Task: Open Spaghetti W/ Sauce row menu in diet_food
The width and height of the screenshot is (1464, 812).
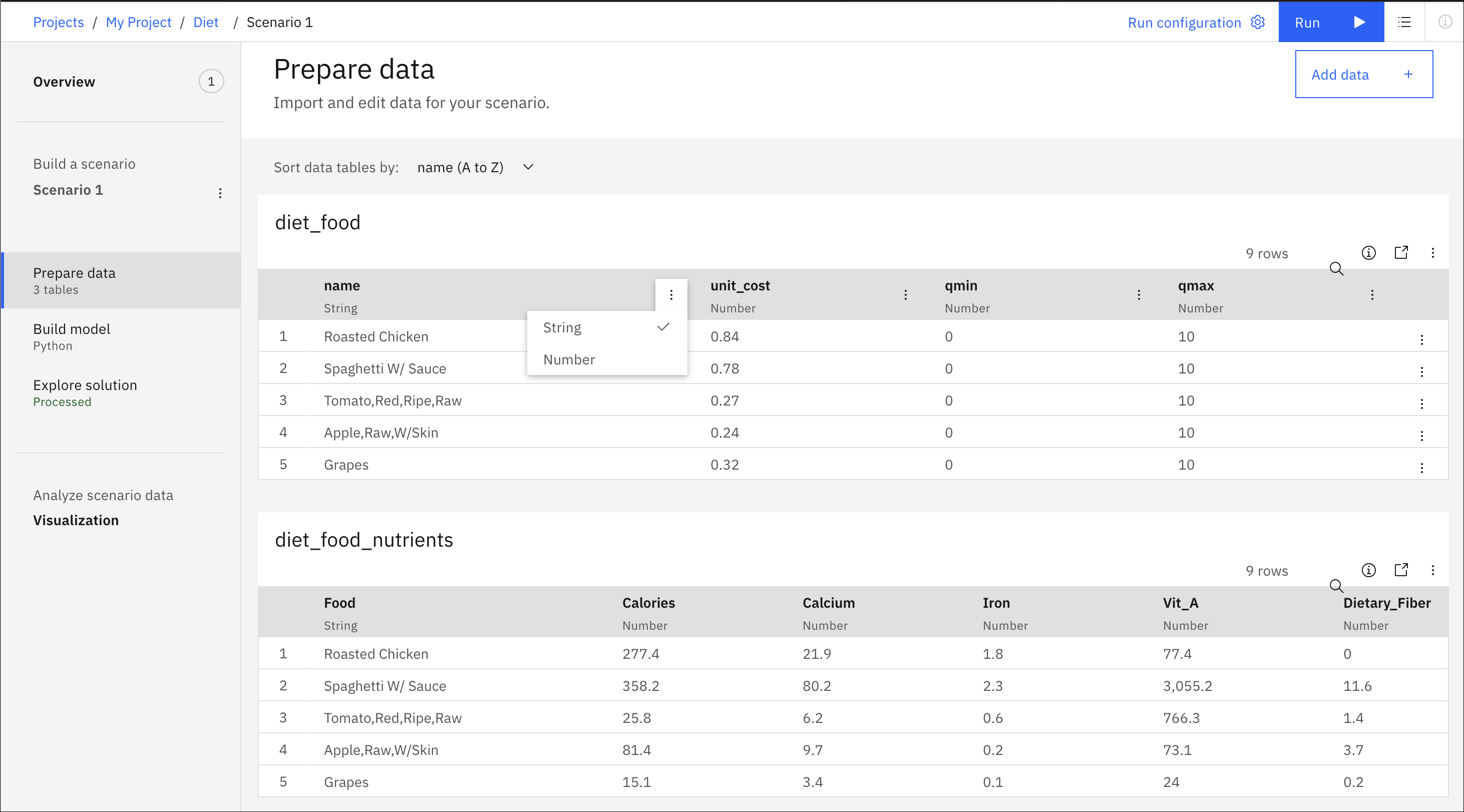Action: pyautogui.click(x=1421, y=371)
